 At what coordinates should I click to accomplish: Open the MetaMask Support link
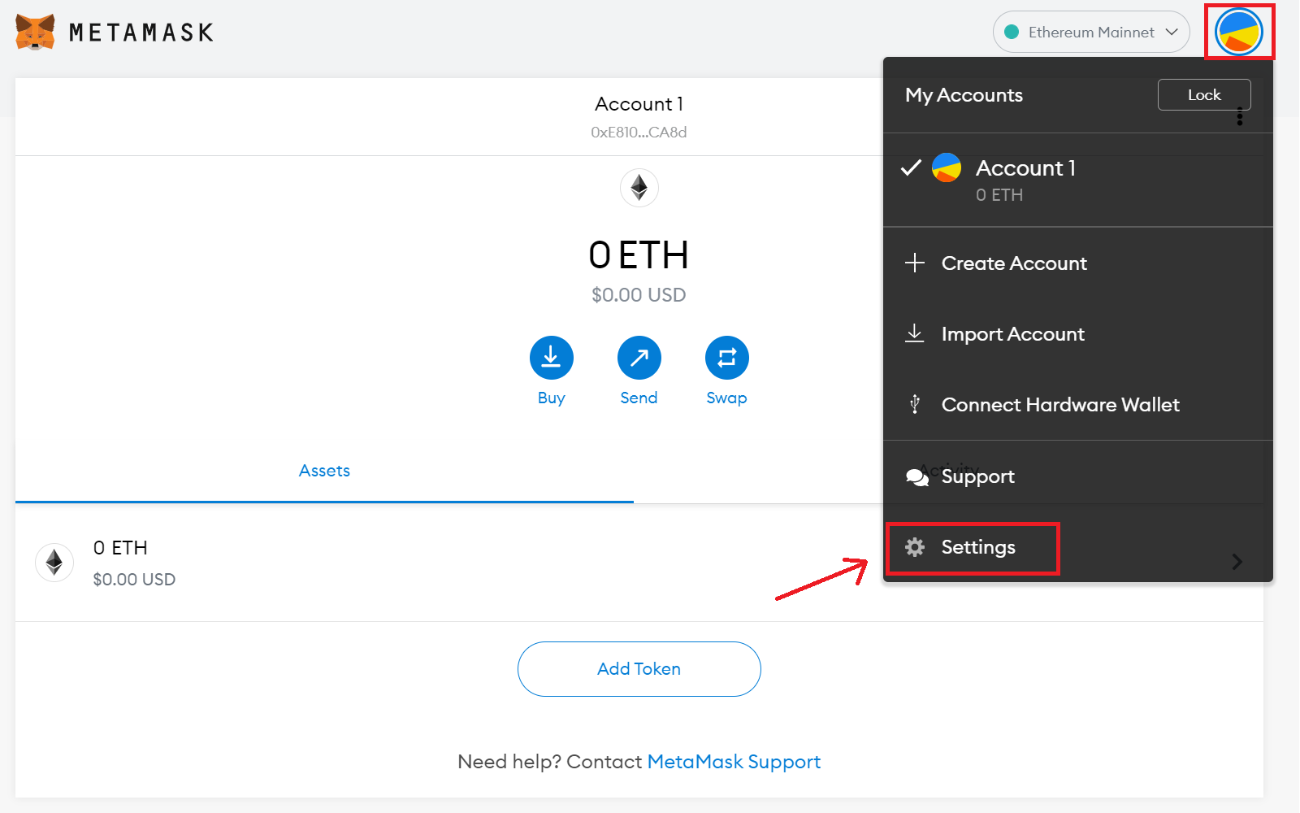pyautogui.click(x=734, y=762)
